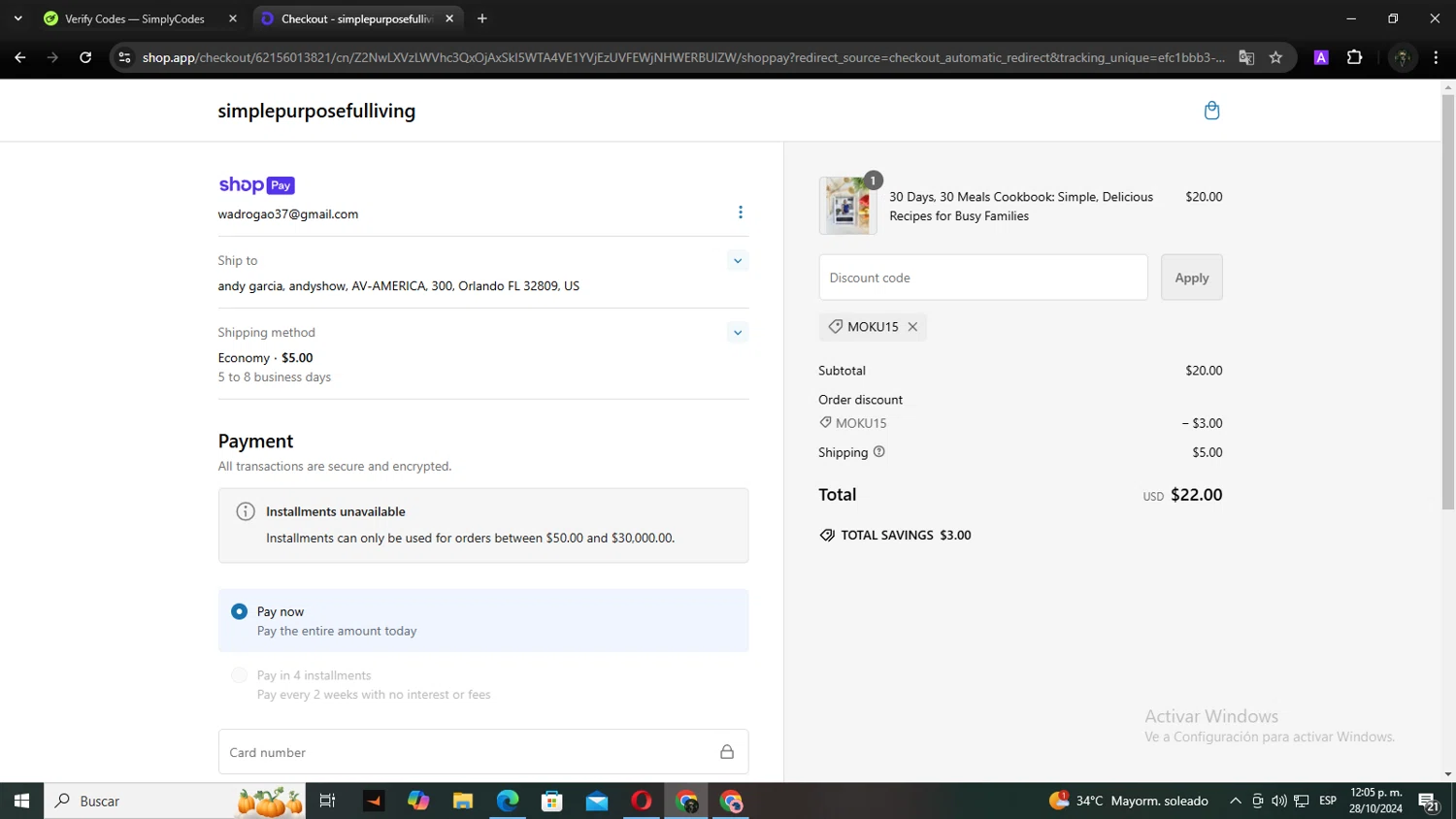Click the browser back arrow
Image resolution: width=1456 pixels, height=819 pixels.
(x=20, y=57)
